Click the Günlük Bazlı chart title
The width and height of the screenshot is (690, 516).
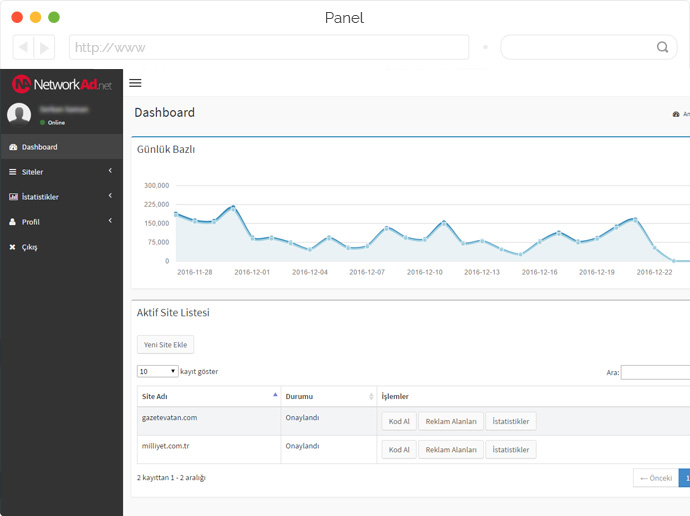[x=166, y=150]
